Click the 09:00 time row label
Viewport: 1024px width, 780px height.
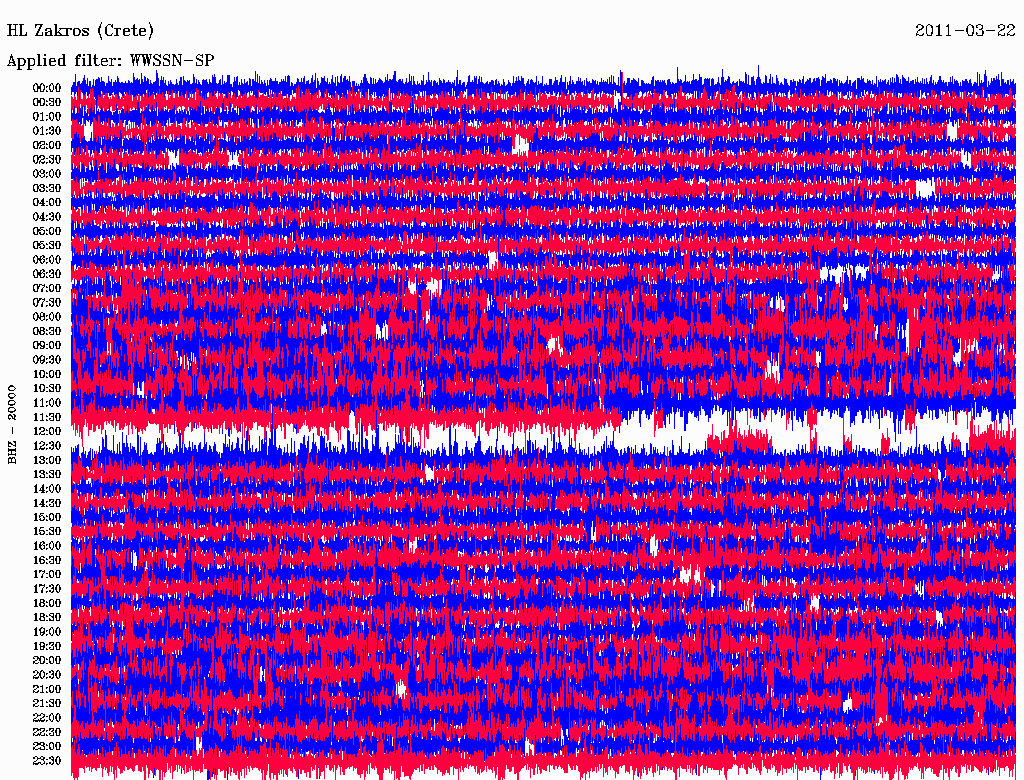[47, 346]
